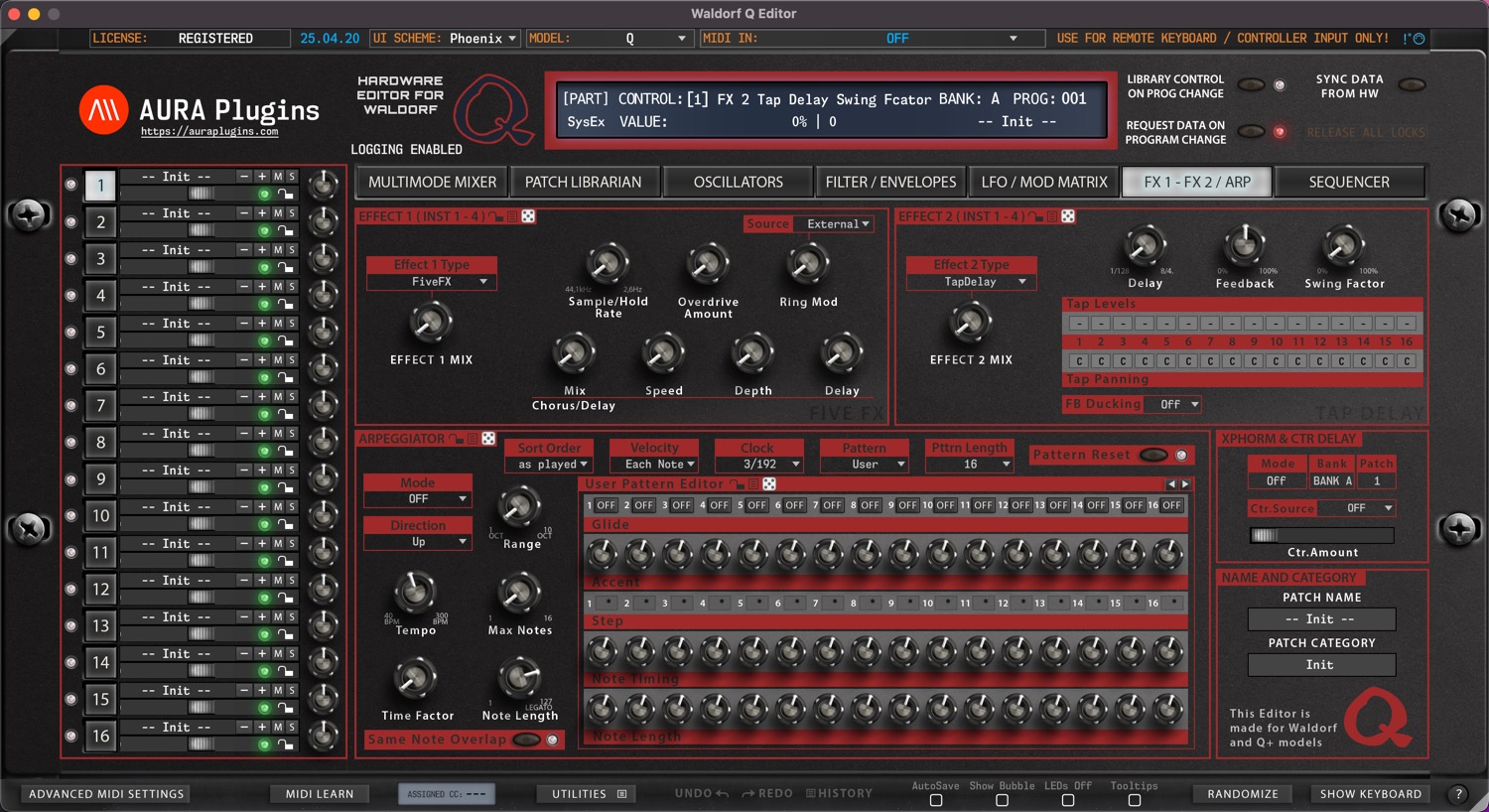Open the Source External dropdown
This screenshot has height=812, width=1489.
[x=834, y=224]
